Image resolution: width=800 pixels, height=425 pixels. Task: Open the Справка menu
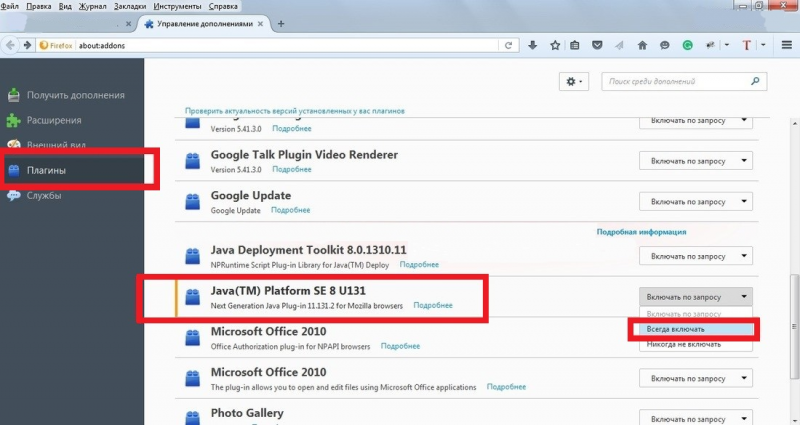point(223,6)
